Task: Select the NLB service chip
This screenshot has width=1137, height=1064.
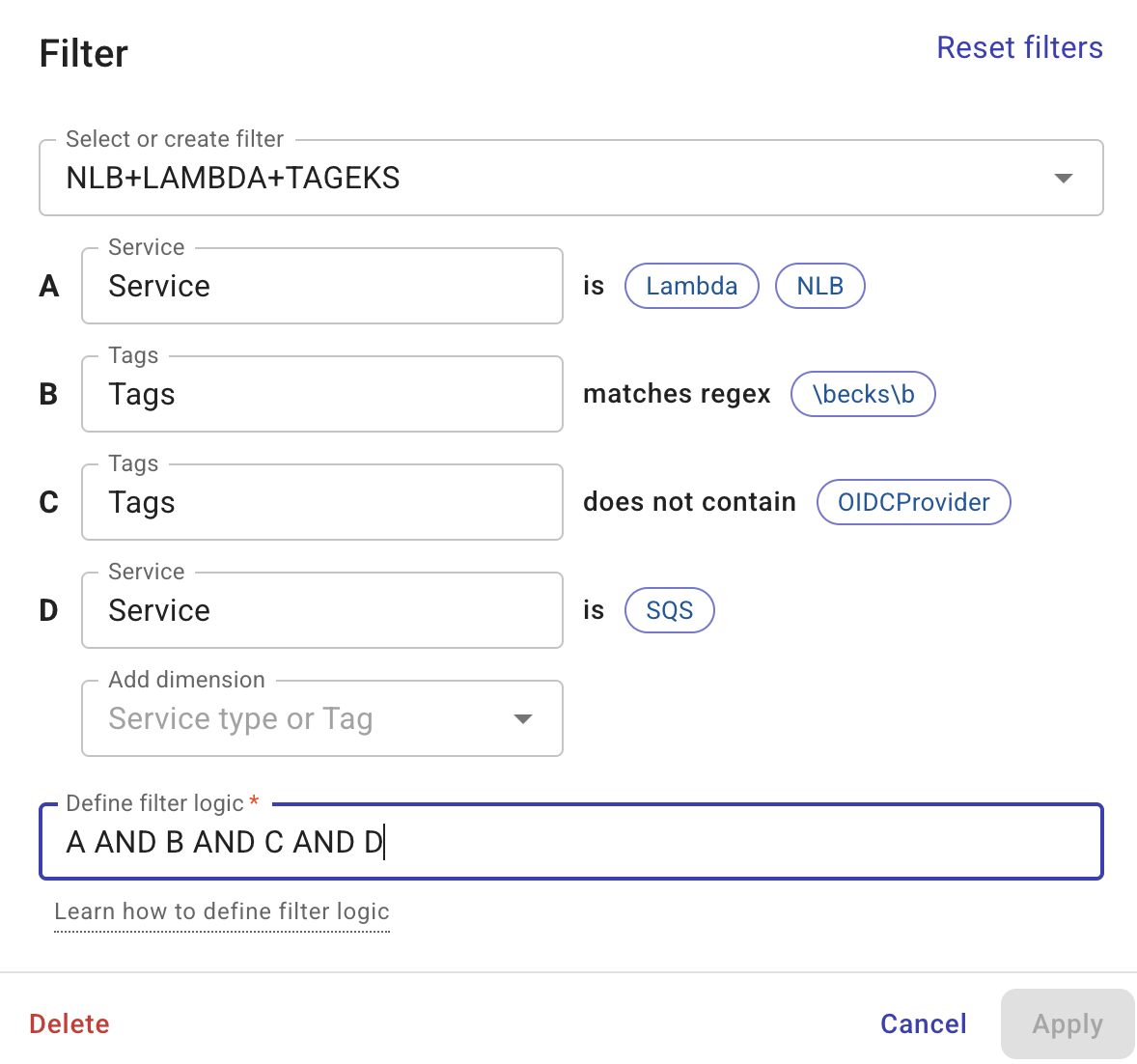Action: pos(819,286)
